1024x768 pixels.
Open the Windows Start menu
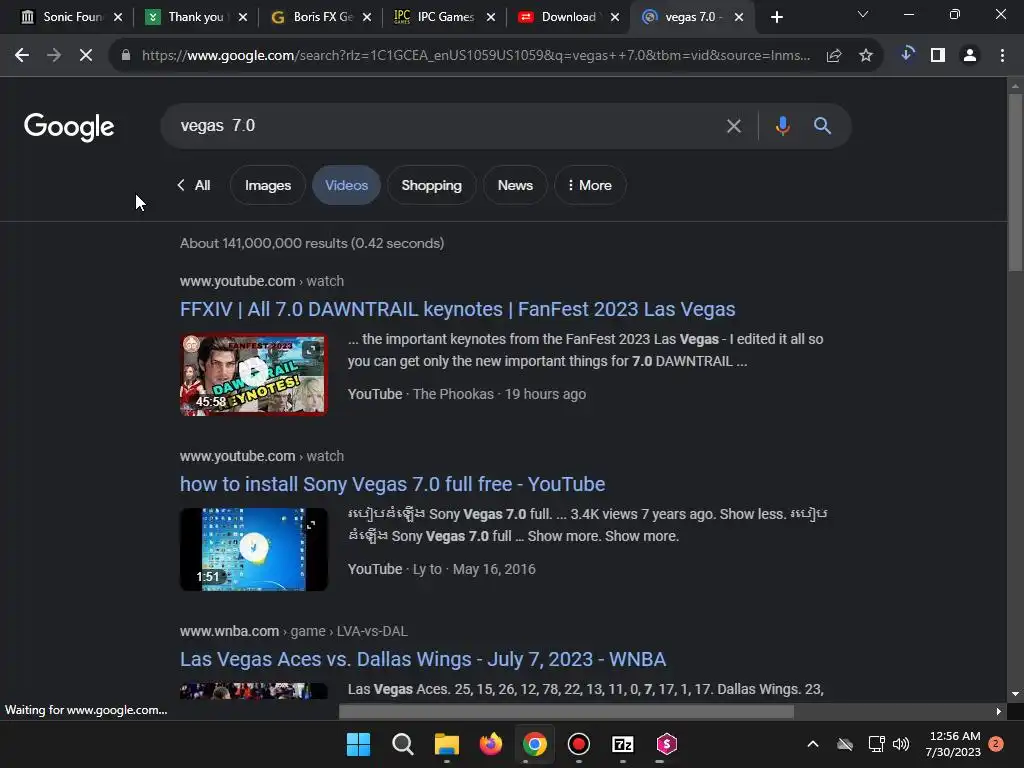pos(358,744)
